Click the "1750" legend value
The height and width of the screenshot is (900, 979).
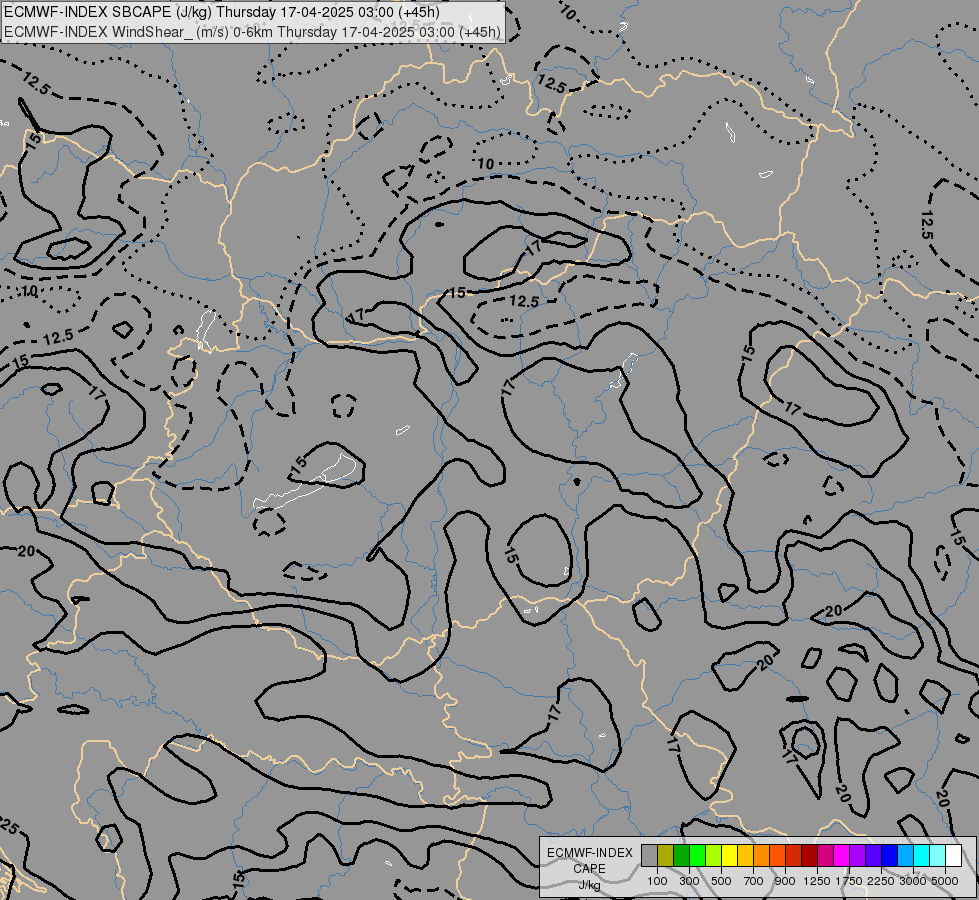coord(849,881)
